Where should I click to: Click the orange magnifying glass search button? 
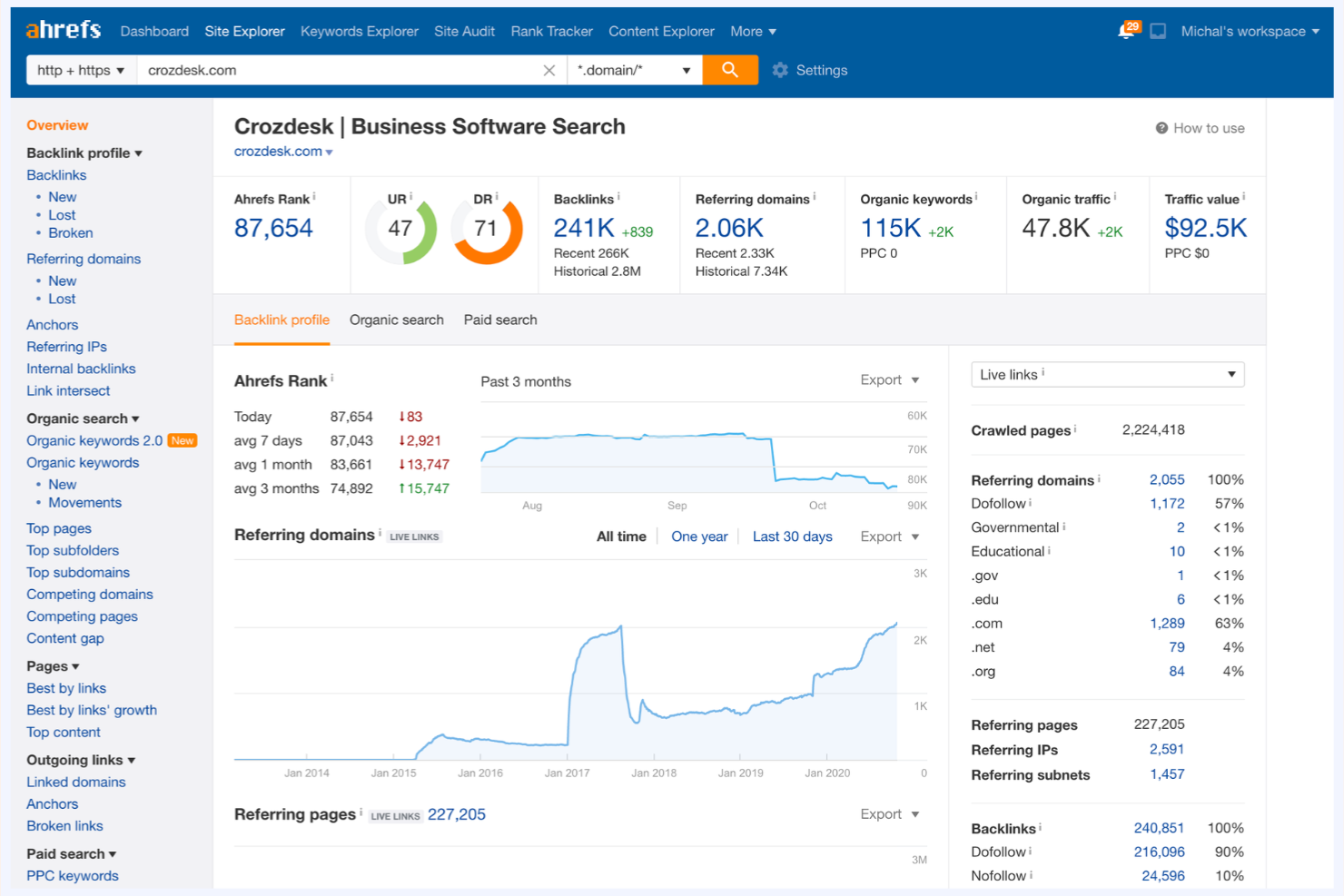(x=730, y=70)
